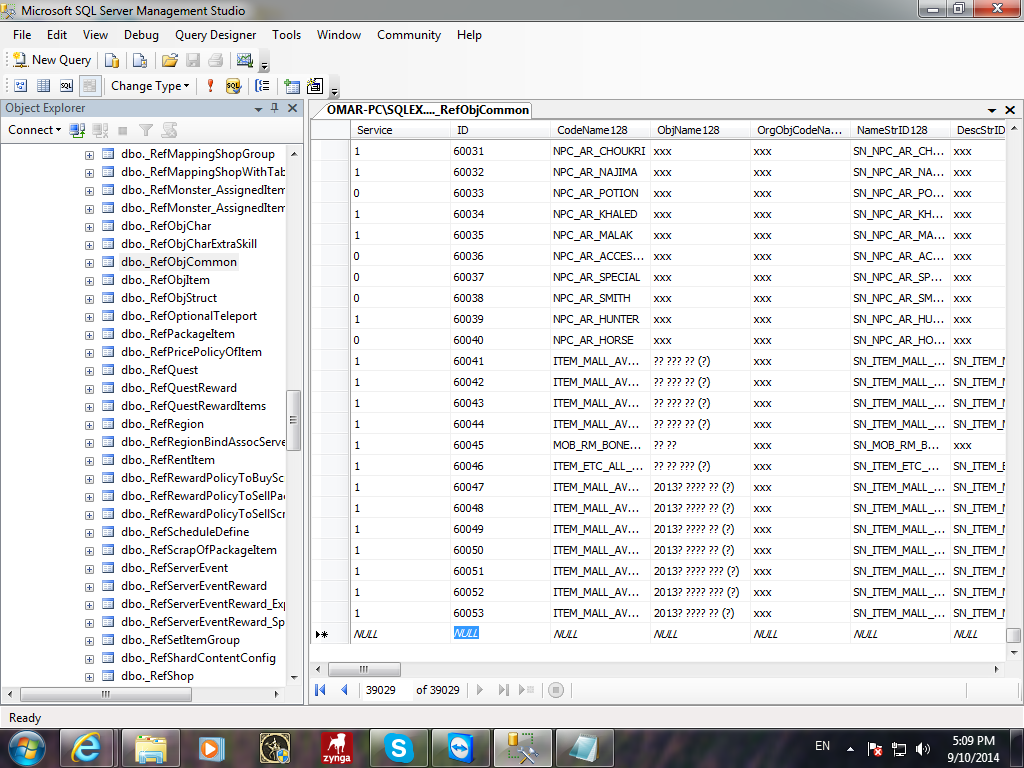Click the NPC_AR_CHOUKRI cell
Screen dimensions: 1024x768
tap(600, 151)
